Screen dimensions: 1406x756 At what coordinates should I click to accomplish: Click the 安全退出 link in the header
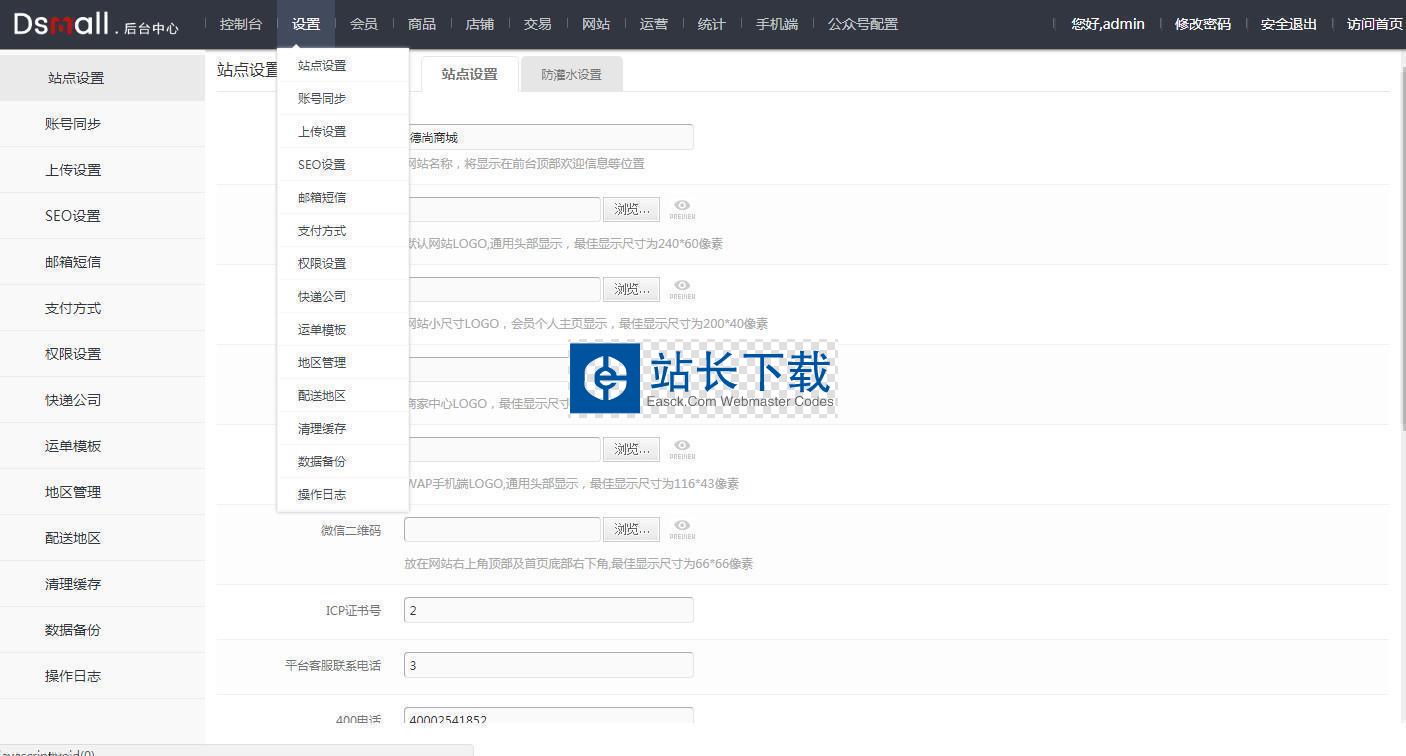(x=1288, y=24)
